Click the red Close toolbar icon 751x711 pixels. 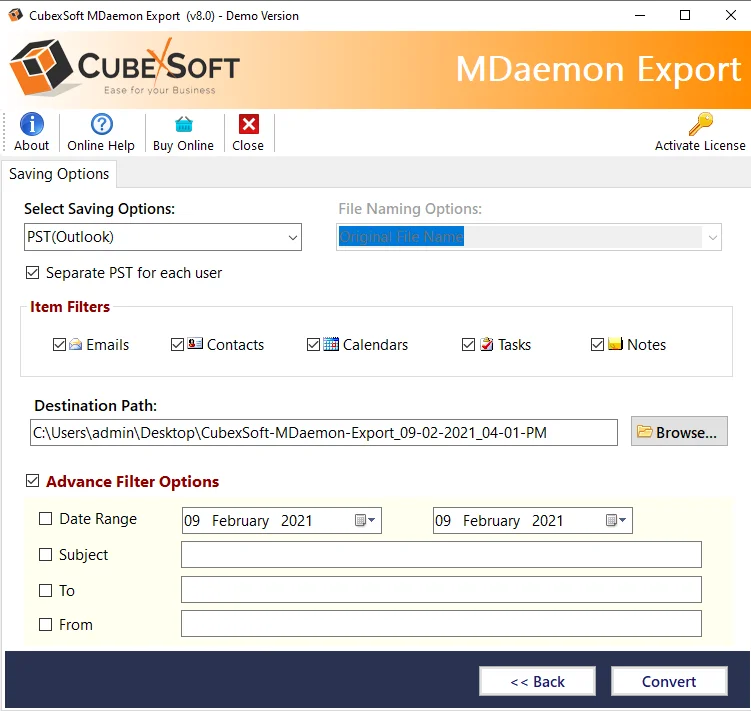(248, 125)
